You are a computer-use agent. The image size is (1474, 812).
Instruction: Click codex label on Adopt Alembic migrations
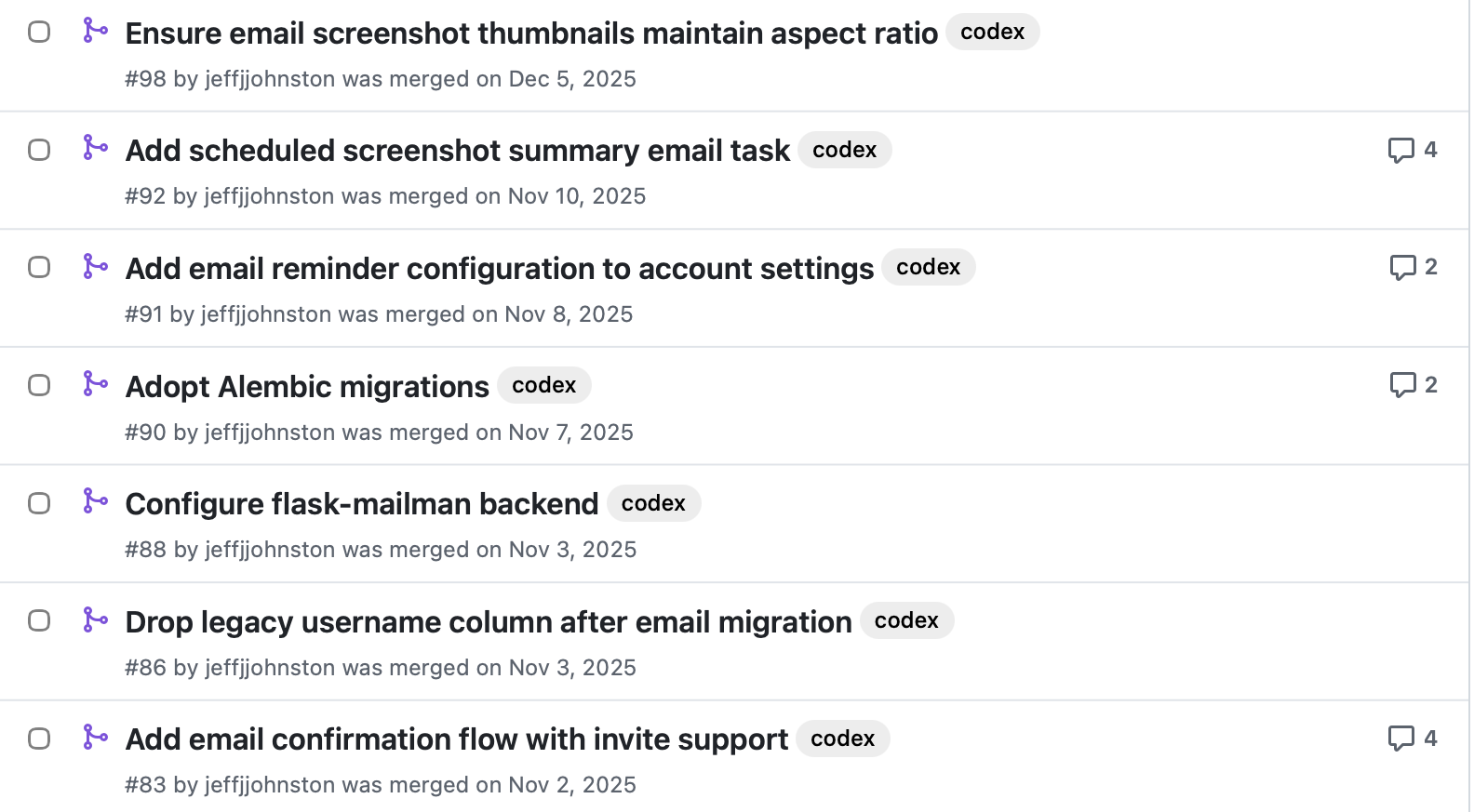(x=543, y=385)
